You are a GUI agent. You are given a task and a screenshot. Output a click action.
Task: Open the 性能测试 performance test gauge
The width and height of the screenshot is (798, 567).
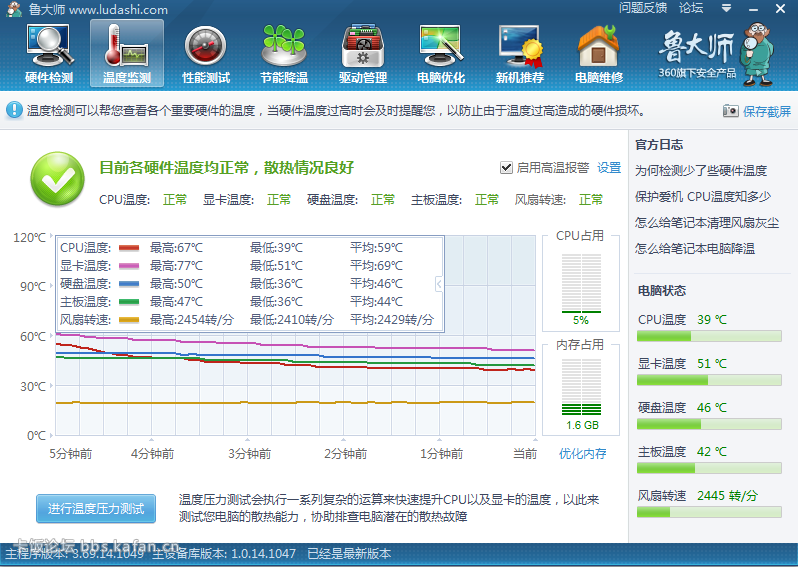click(x=206, y=54)
